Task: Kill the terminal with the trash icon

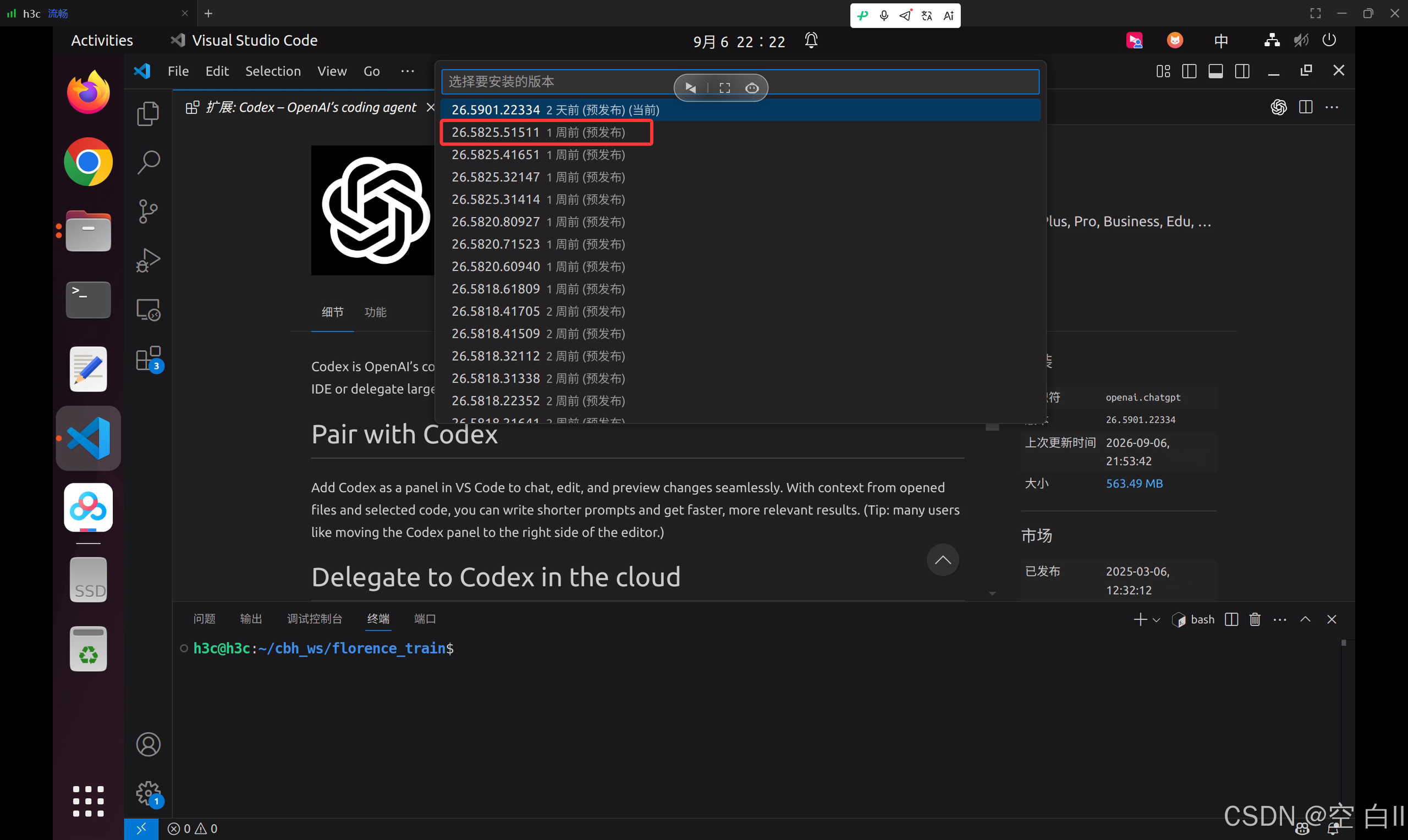Action: 1255,619
